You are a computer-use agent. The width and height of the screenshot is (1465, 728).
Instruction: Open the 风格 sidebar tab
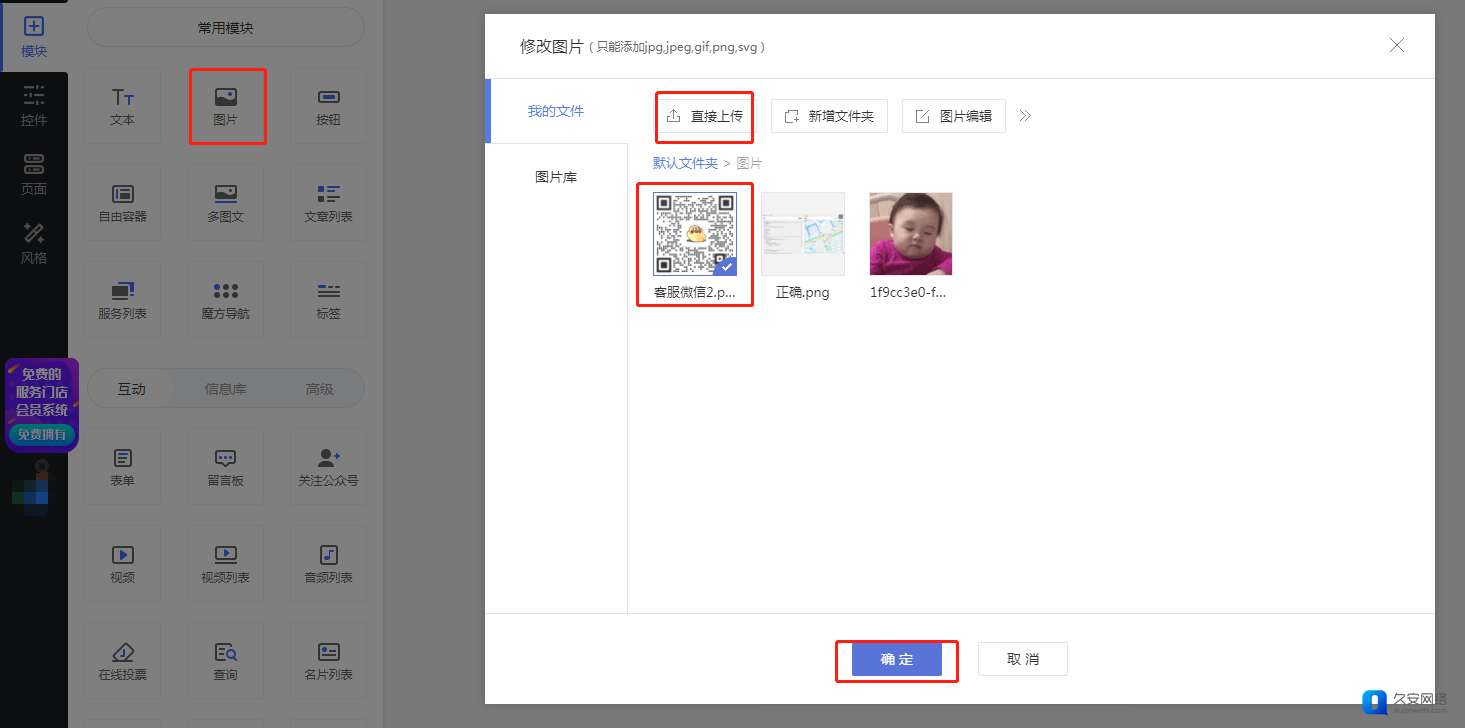[x=34, y=244]
